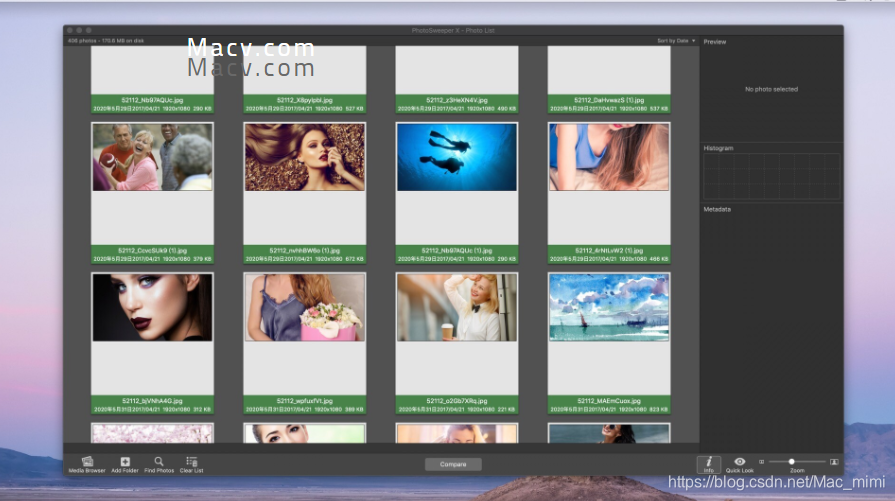Select the woman holding coffee thumbnail

tap(457, 308)
